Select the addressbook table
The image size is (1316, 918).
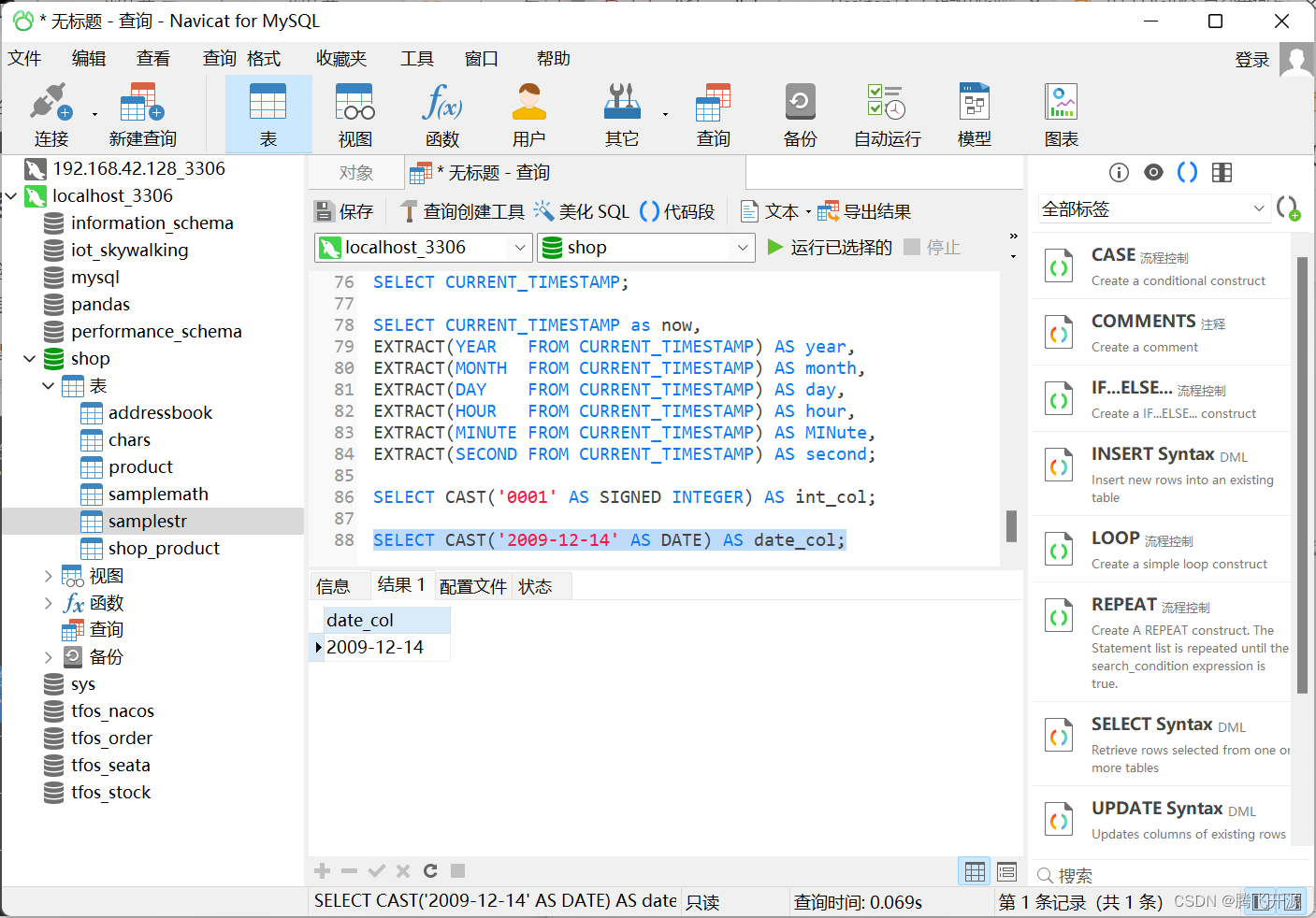[x=160, y=413]
